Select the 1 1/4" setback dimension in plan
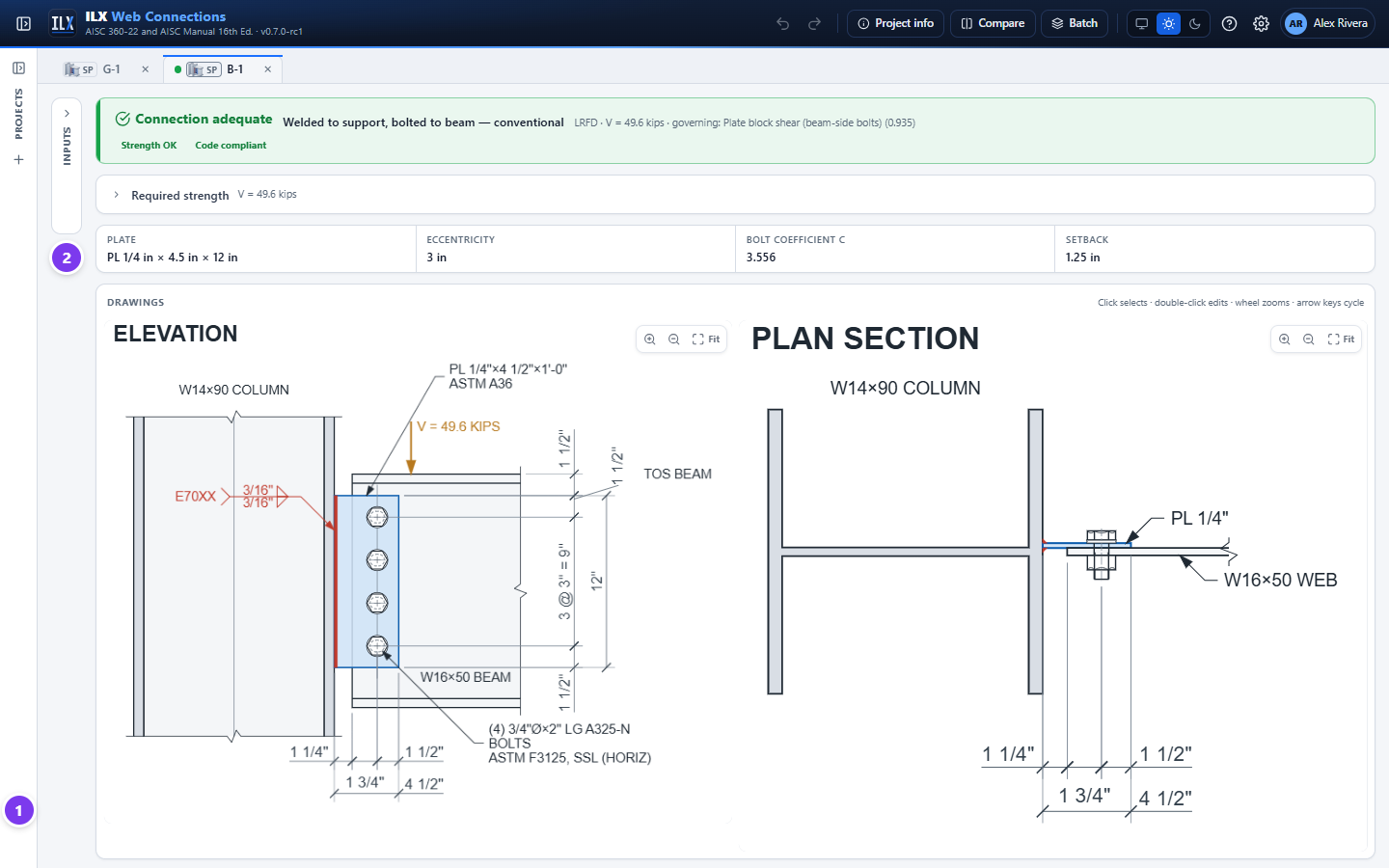 (x=1008, y=754)
